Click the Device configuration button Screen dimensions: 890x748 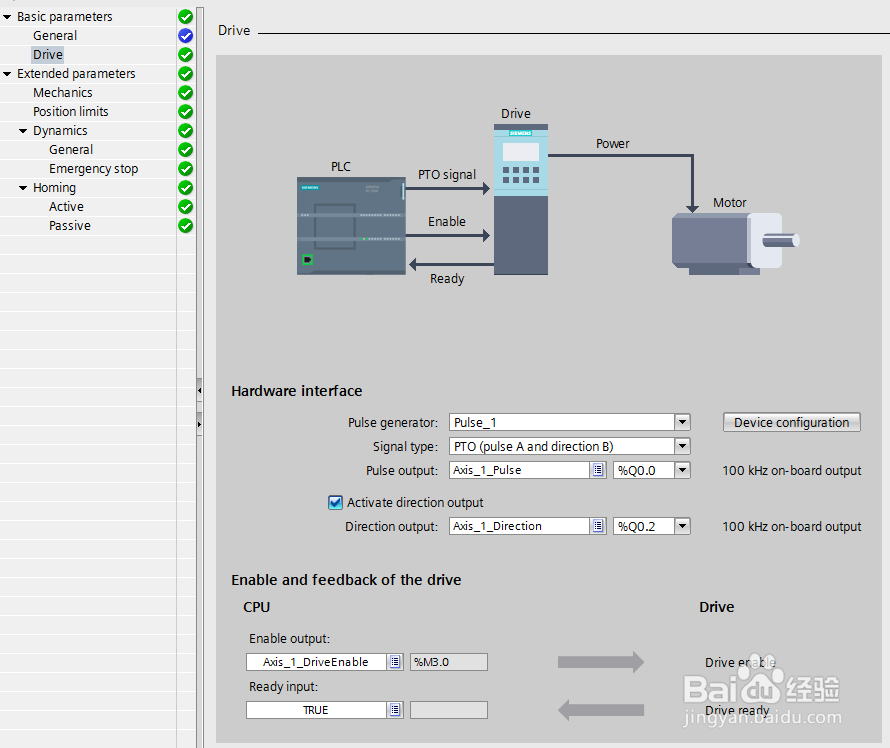[x=792, y=422]
